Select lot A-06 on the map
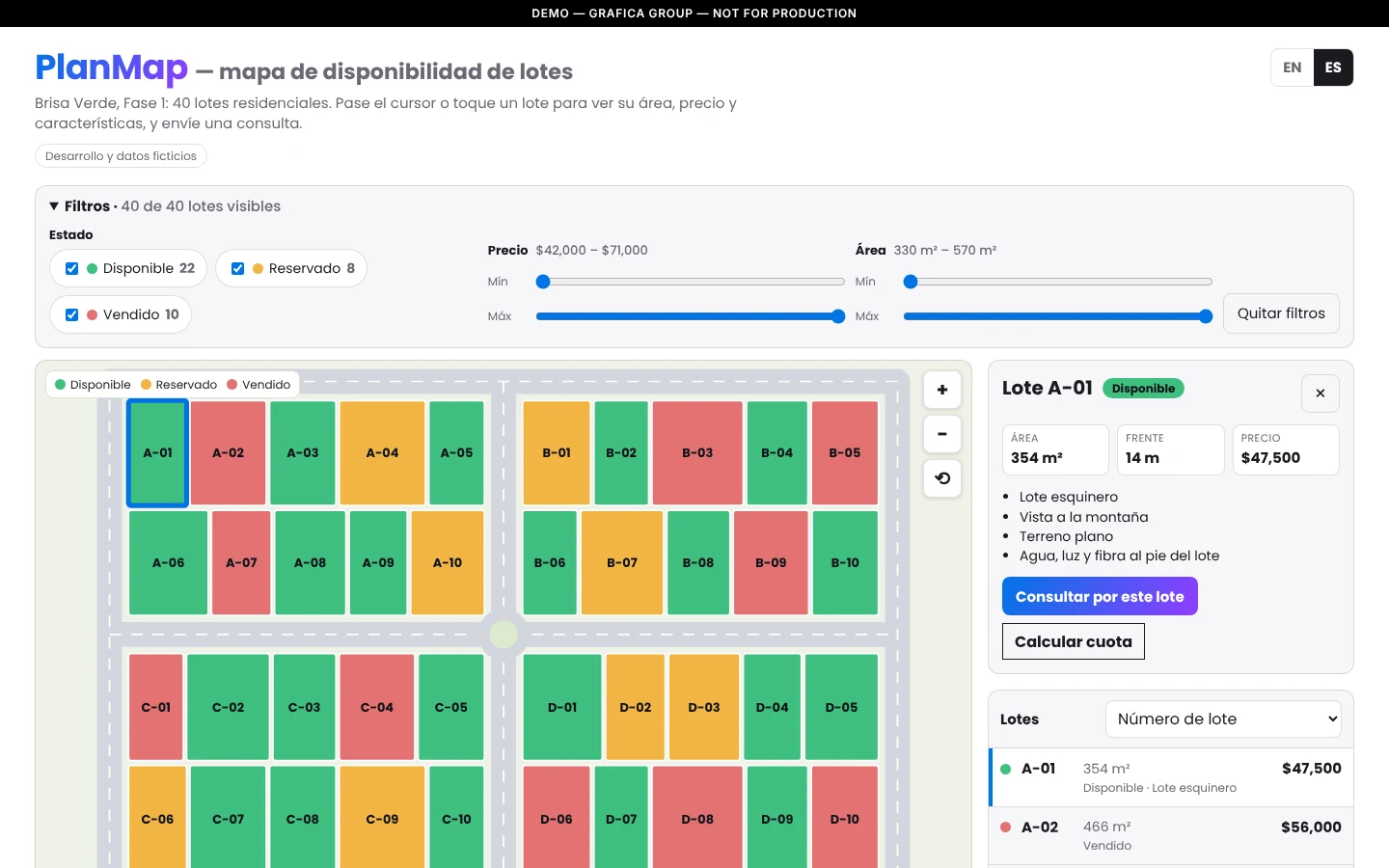 (x=168, y=563)
